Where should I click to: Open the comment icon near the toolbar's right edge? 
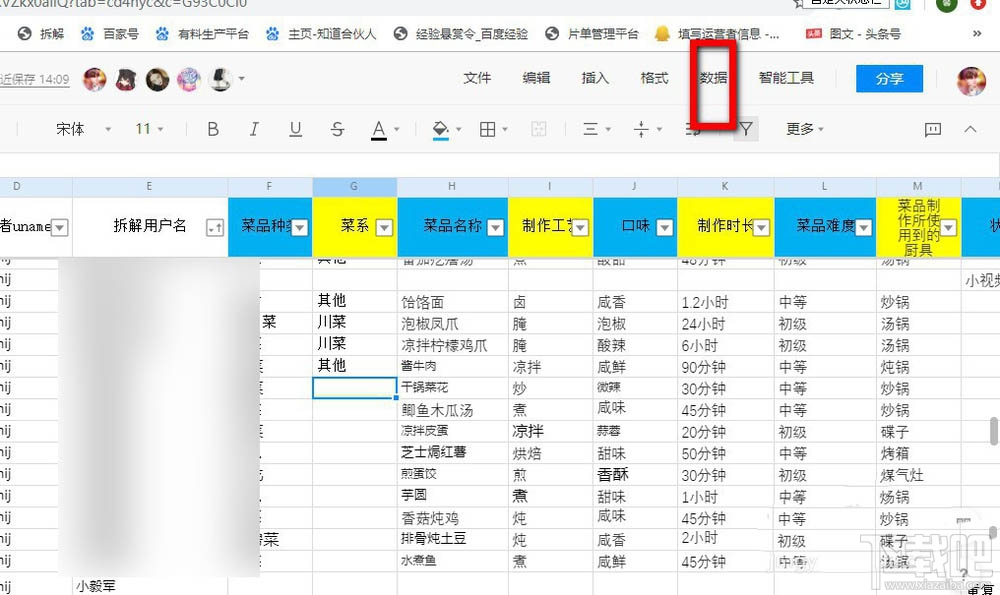click(x=933, y=129)
